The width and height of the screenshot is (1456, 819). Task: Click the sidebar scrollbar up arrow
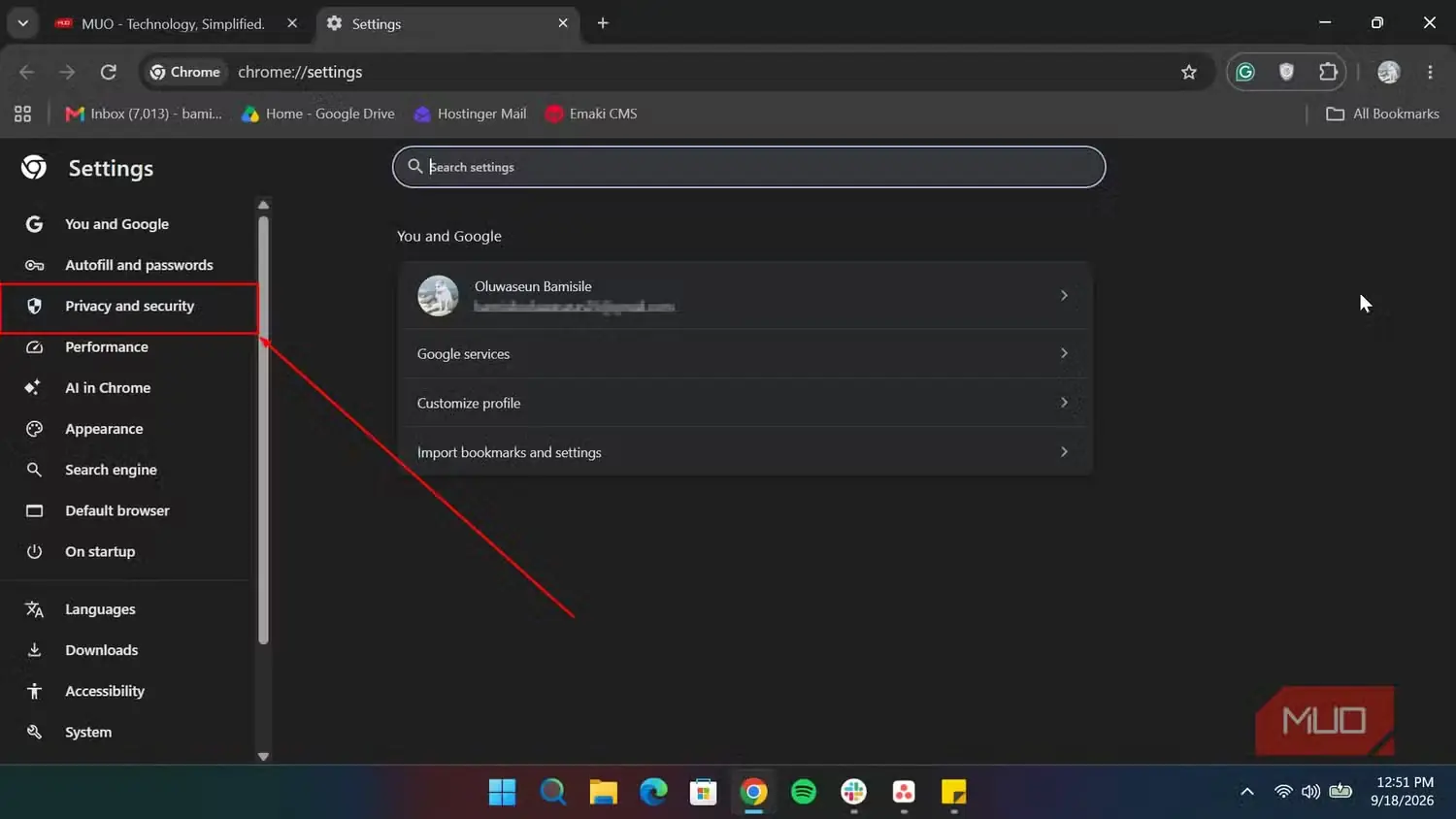pos(263,205)
